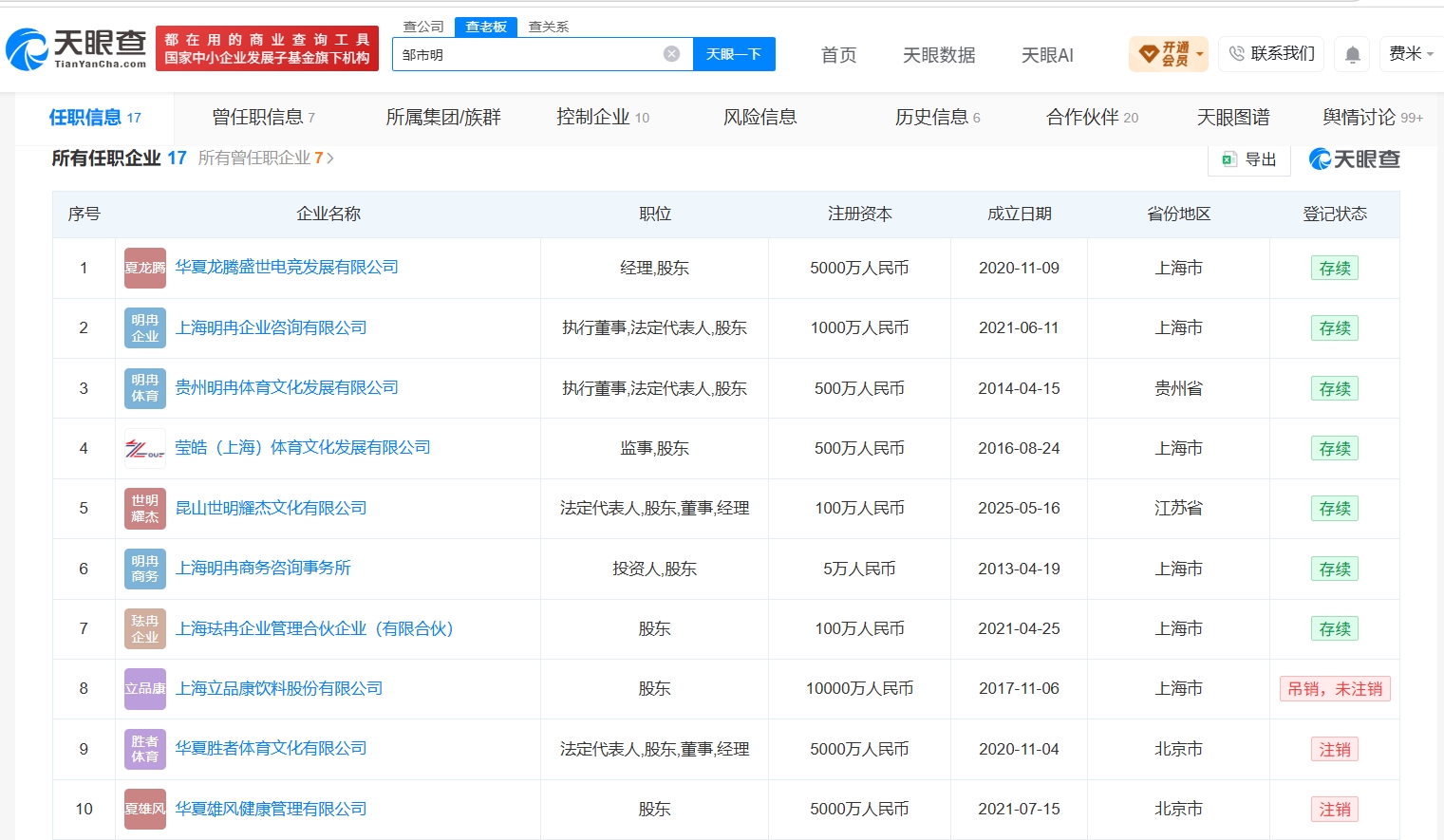
Task: Go to 首页 in top navigation
Action: (838, 55)
